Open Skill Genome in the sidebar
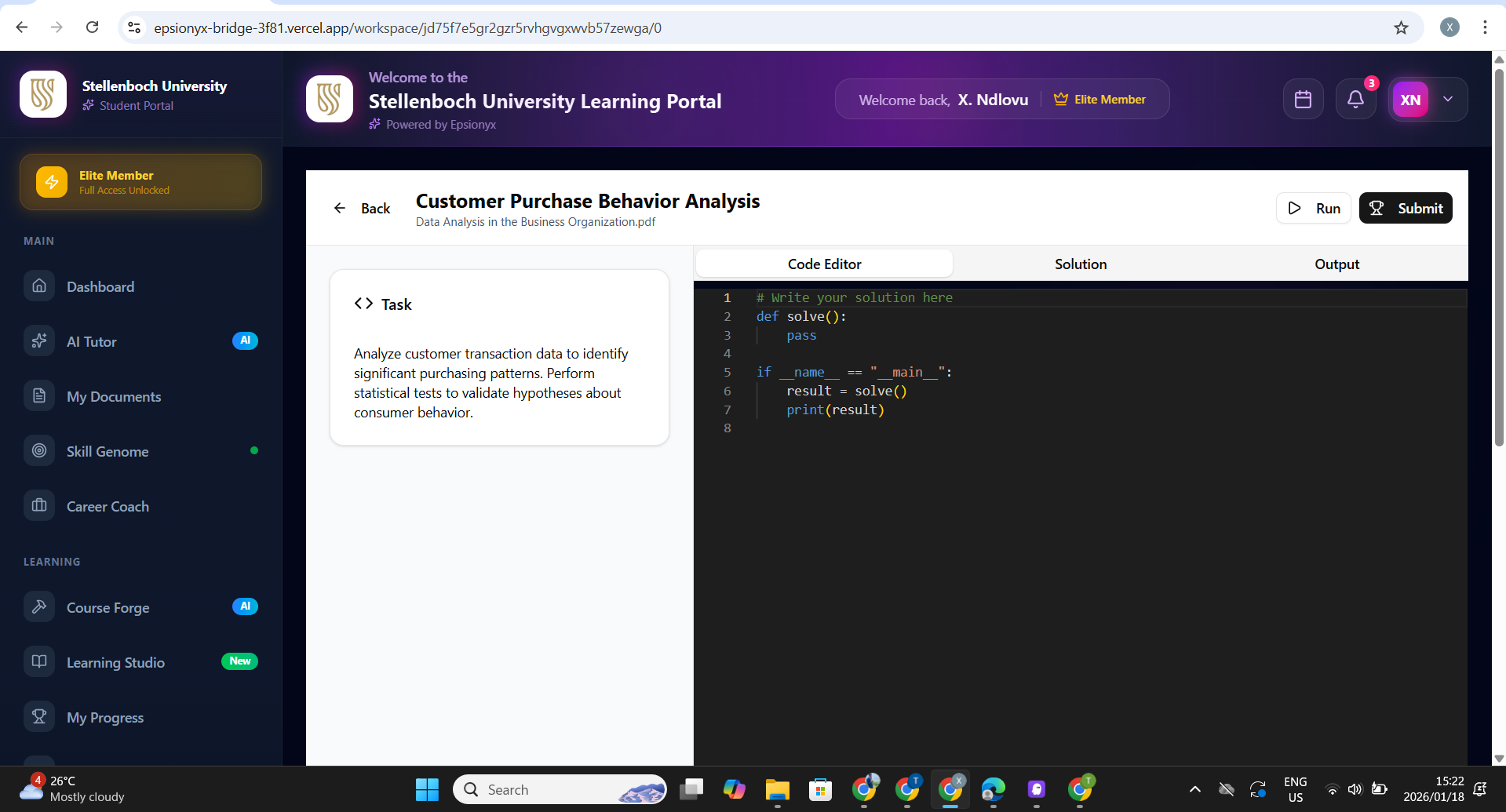This screenshot has height=812, width=1506. [x=141, y=451]
